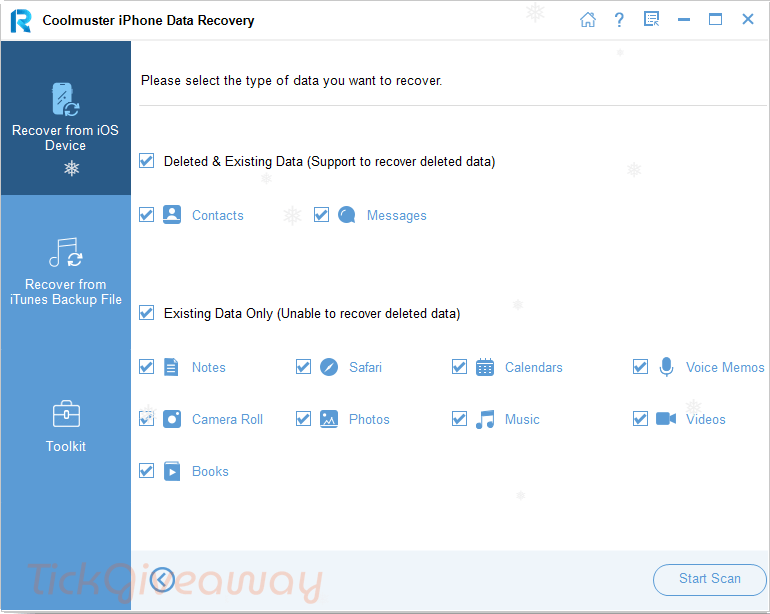The height and width of the screenshot is (614, 770).
Task: Click the Coolmuster R logo icon
Action: [21, 21]
